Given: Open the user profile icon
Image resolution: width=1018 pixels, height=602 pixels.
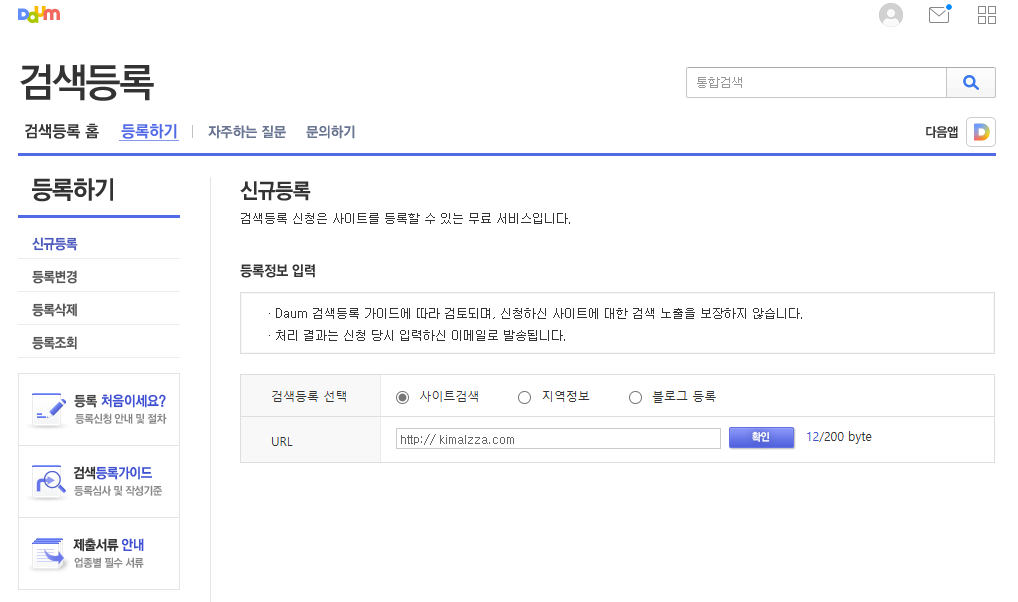Looking at the screenshot, I should [x=890, y=14].
